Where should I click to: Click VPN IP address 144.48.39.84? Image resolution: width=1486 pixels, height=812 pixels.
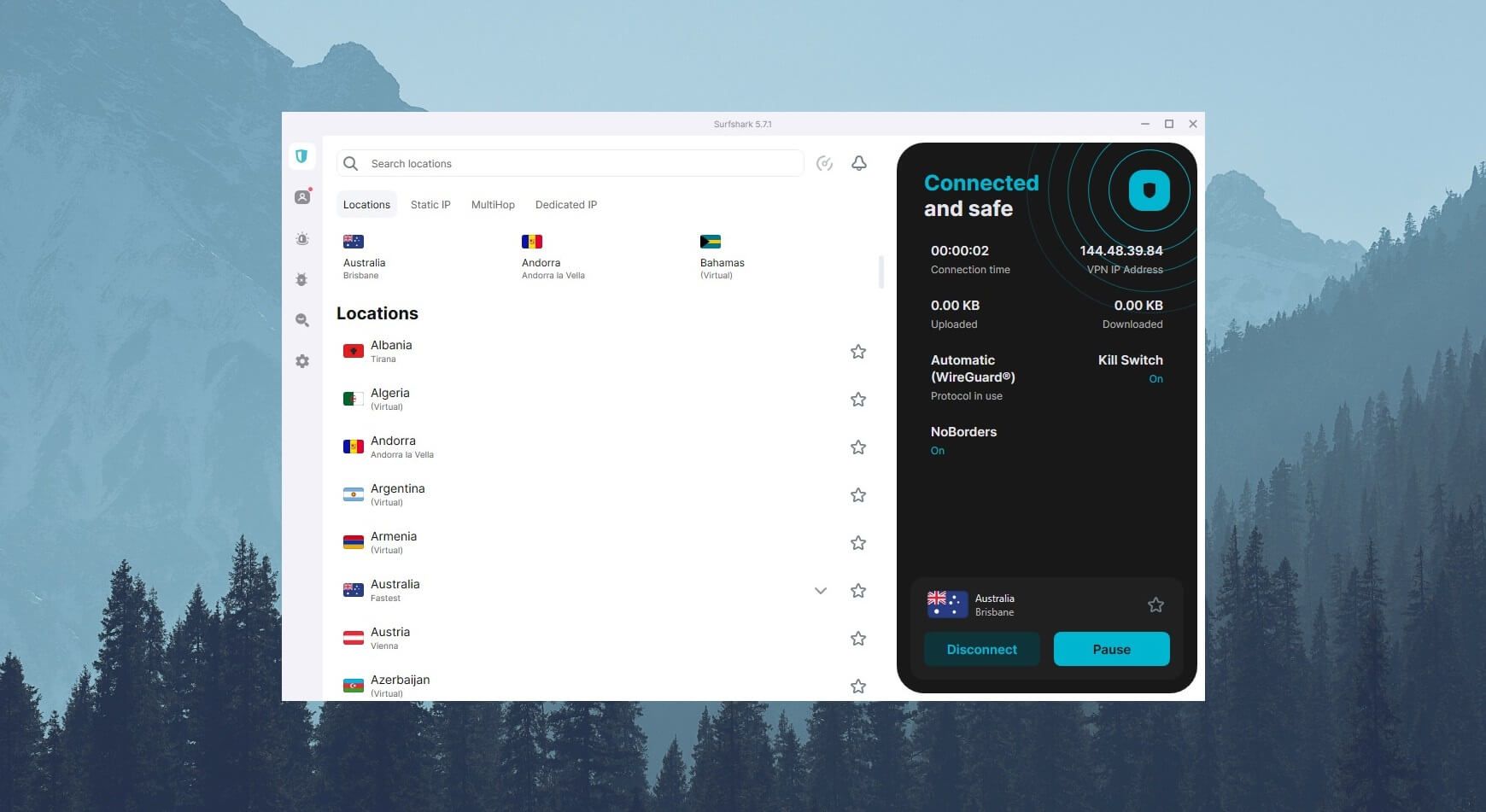pyautogui.click(x=1121, y=251)
